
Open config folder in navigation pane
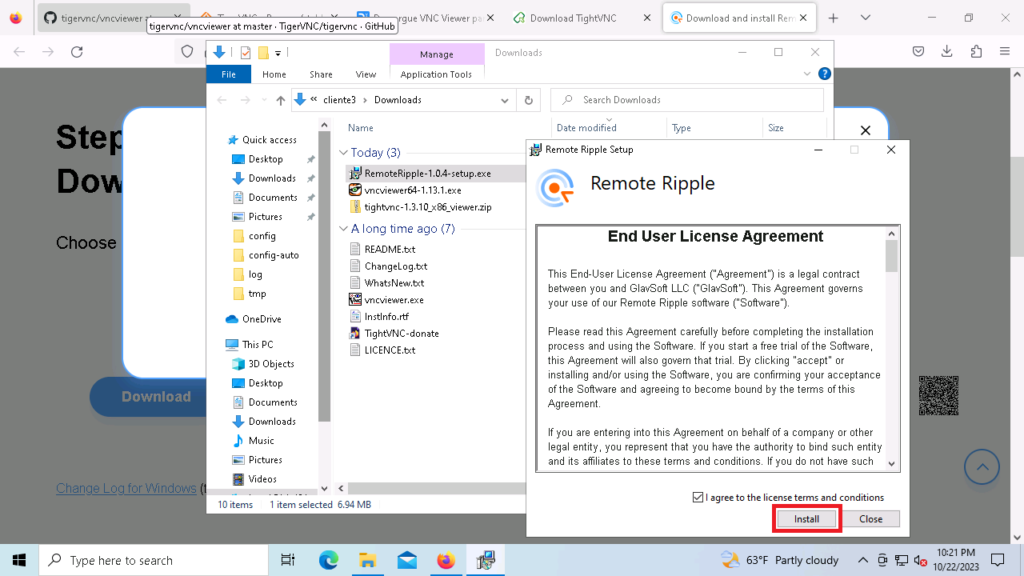click(x=262, y=236)
